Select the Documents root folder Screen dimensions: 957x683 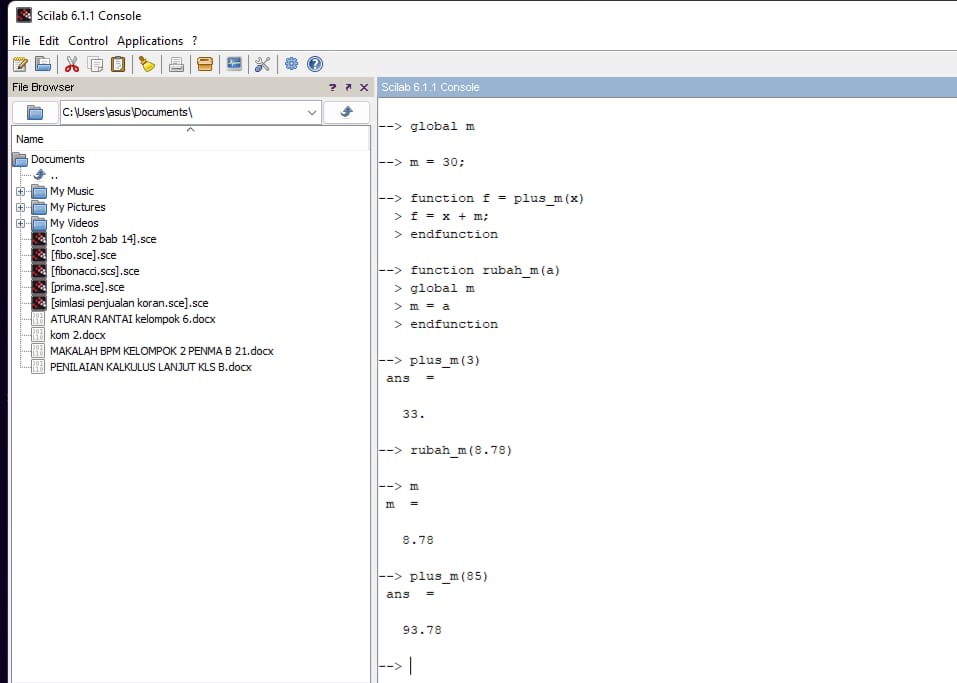[x=57, y=159]
